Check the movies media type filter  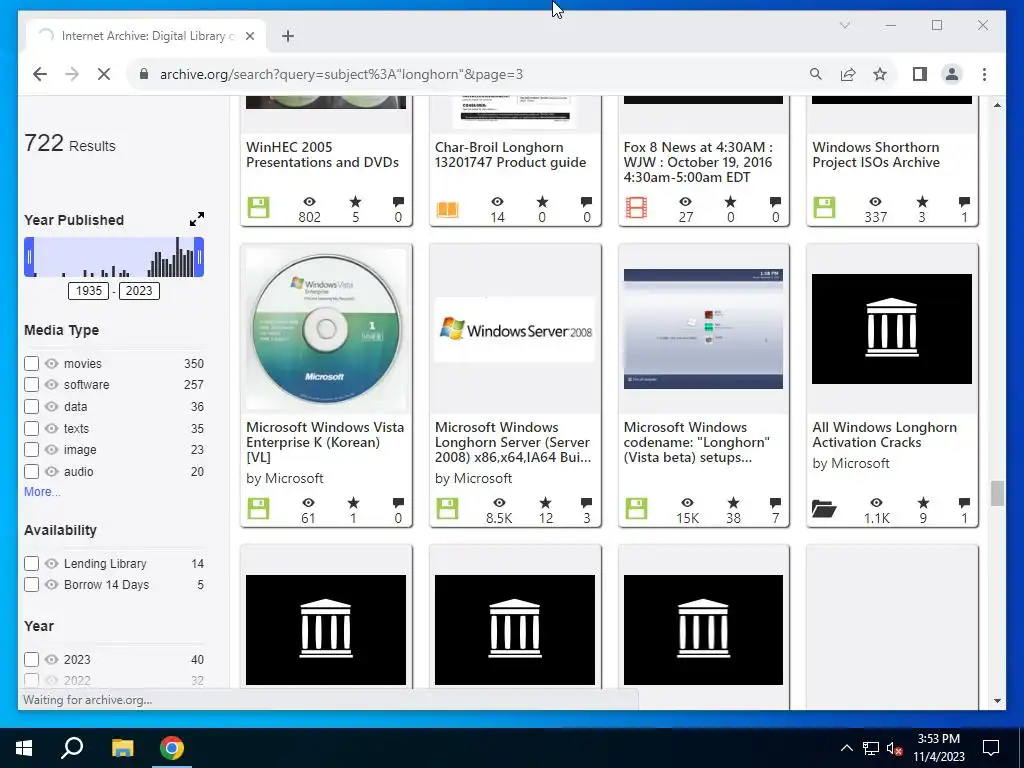tap(31, 363)
